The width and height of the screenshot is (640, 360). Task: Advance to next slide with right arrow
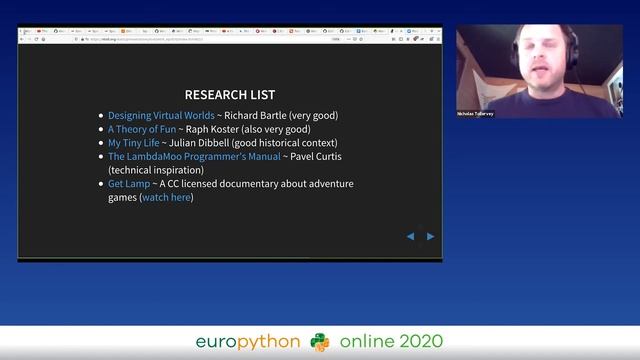(x=430, y=236)
